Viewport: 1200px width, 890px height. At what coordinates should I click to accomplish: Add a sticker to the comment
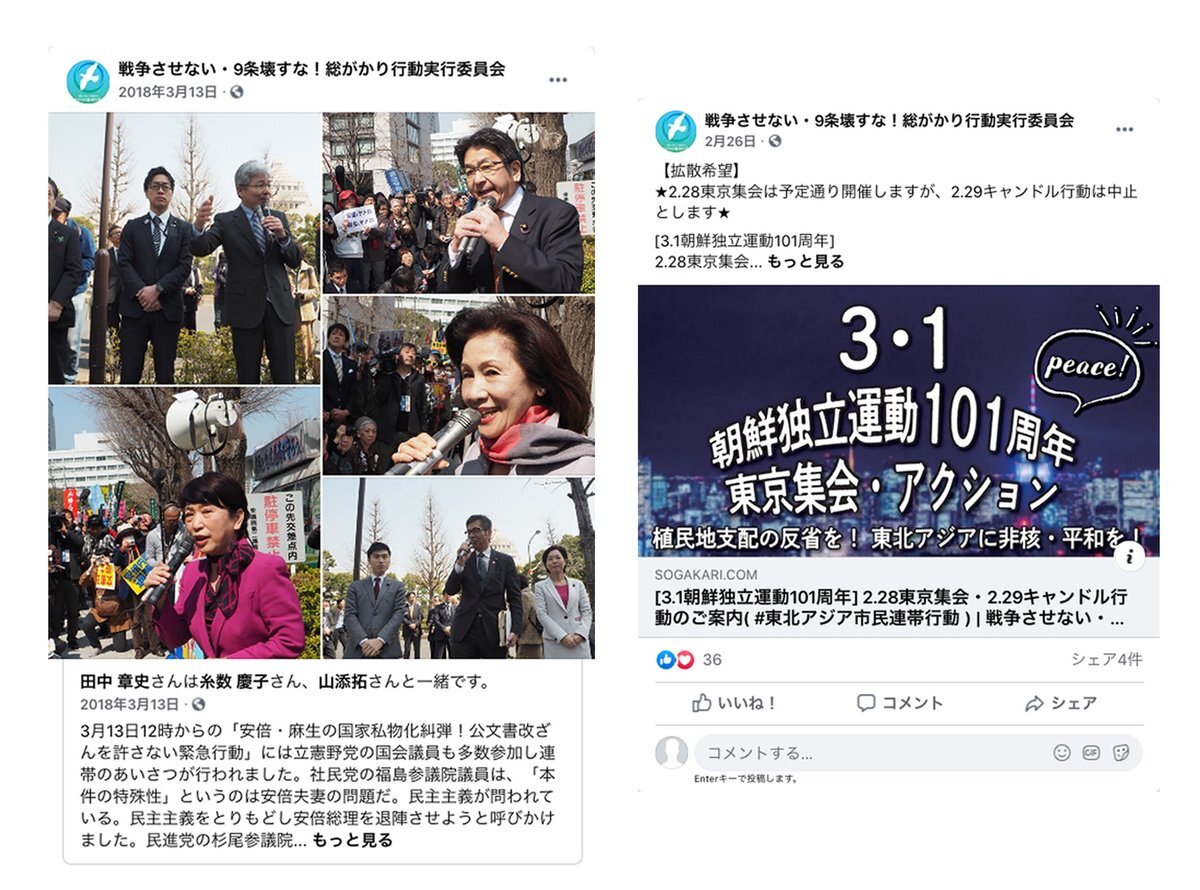coord(1121,753)
